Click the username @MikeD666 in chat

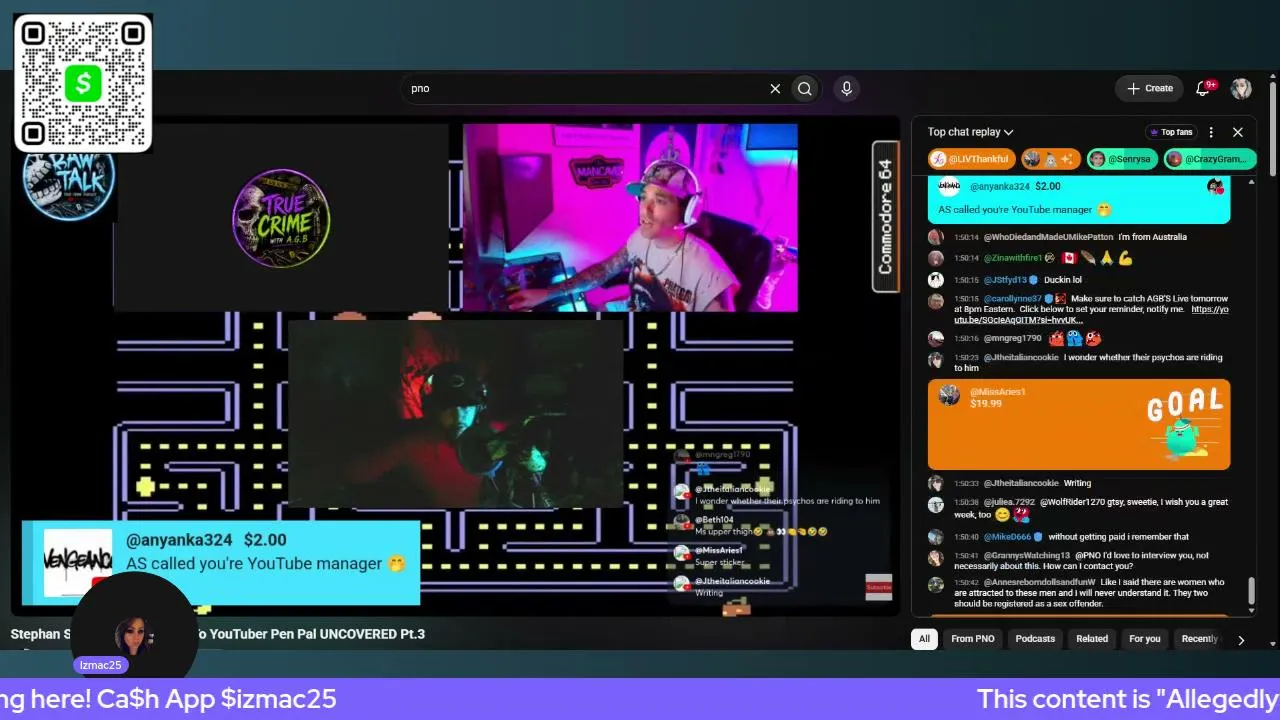[1007, 537]
